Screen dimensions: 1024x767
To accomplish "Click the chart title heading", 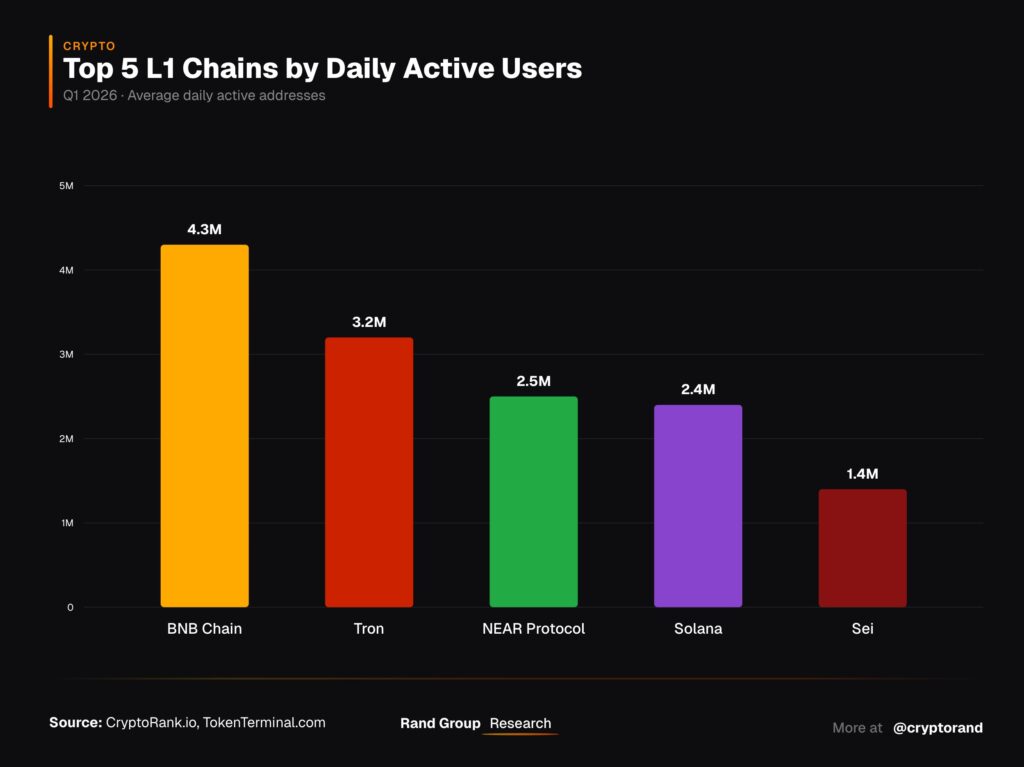I will 323,69.
